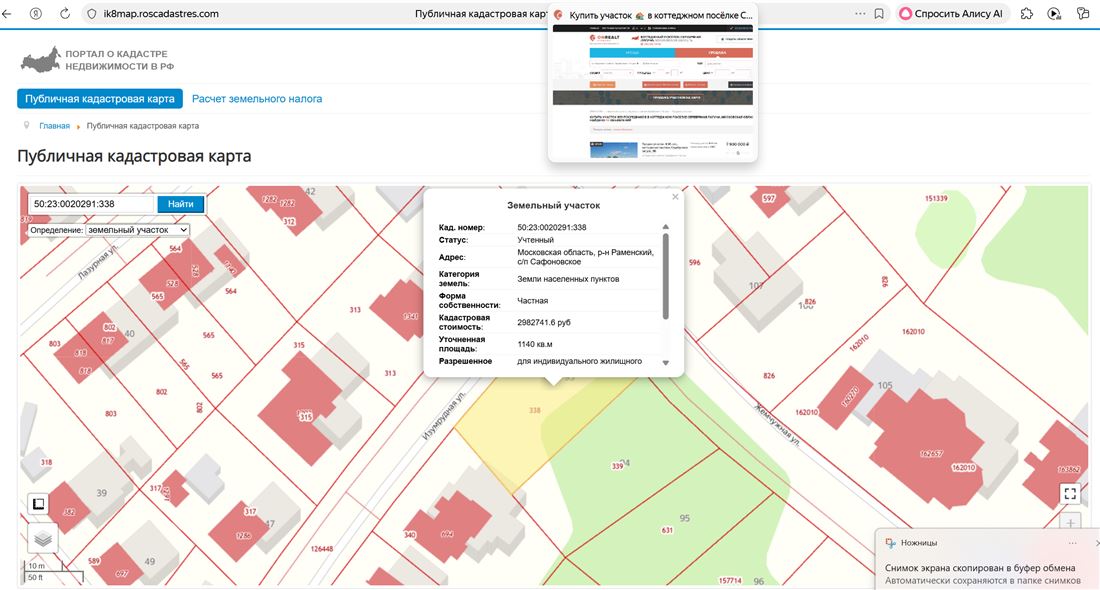Viewport: 1100px width, 590px height.
Task: Enter fullscreen map view
Action: click(x=1070, y=493)
